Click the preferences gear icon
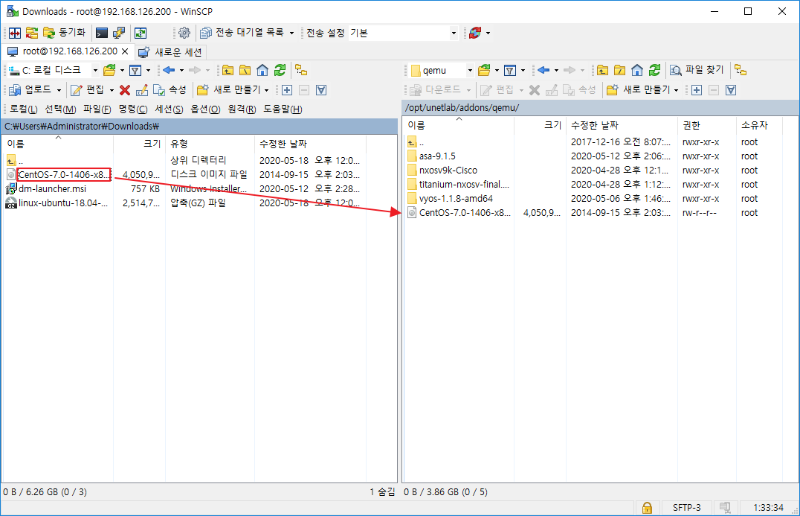 coord(184,32)
